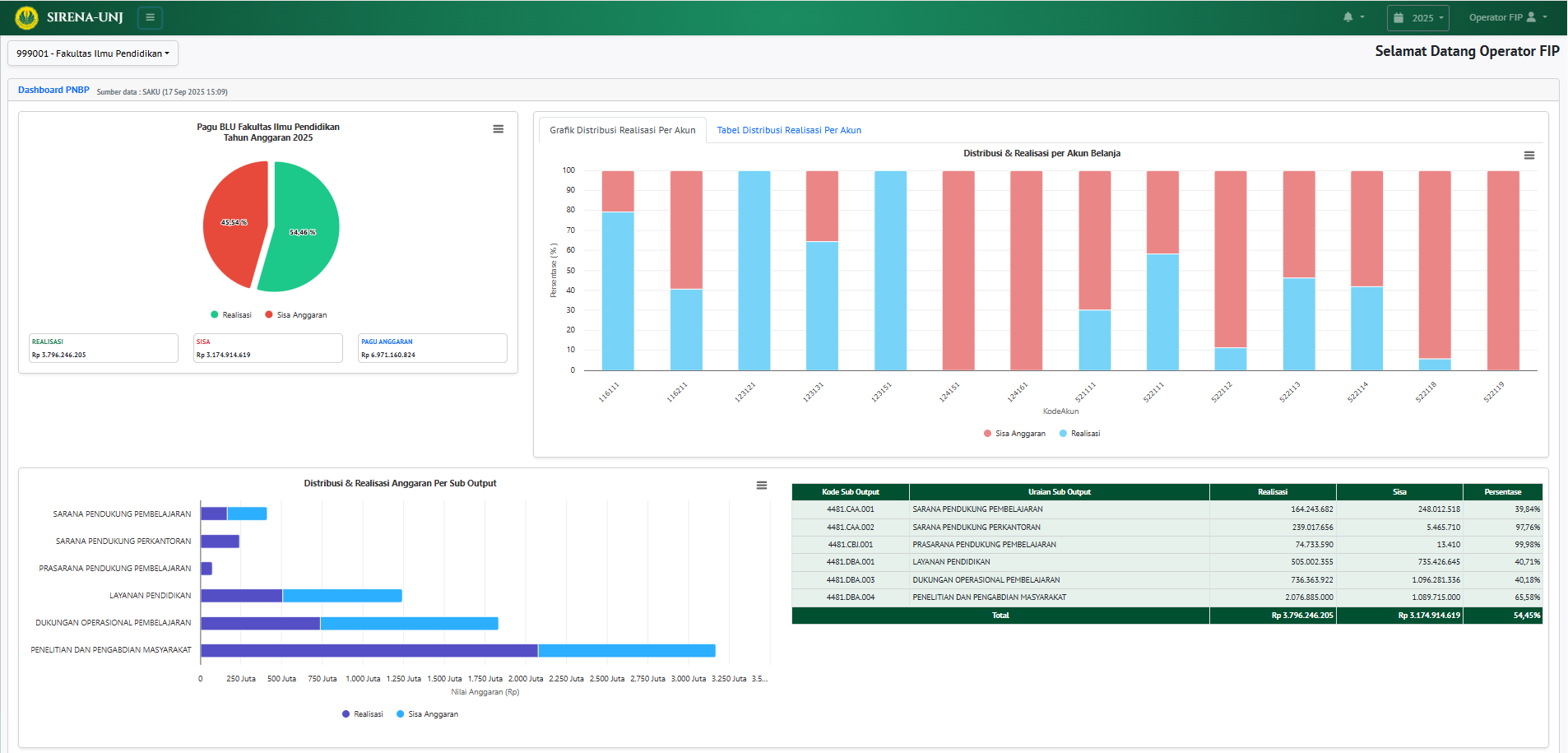This screenshot has height=753, width=1568.
Task: Click the SIRENA-UNJ brand title
Action: tap(85, 17)
